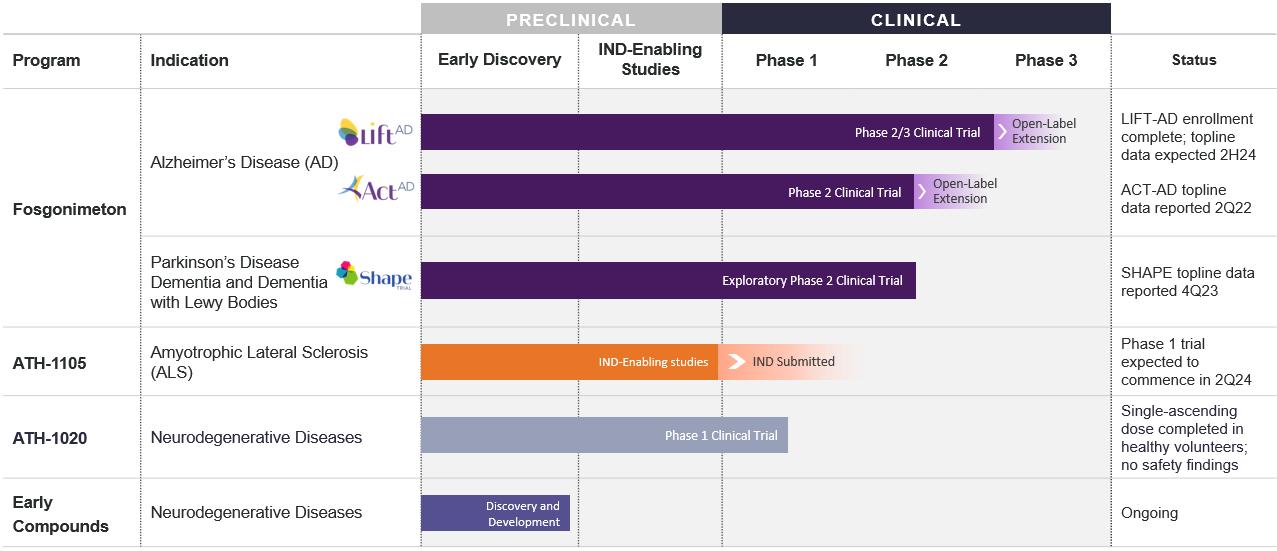The image size is (1277, 551).
Task: Select the CLINICAL header tab
Action: click(x=915, y=20)
